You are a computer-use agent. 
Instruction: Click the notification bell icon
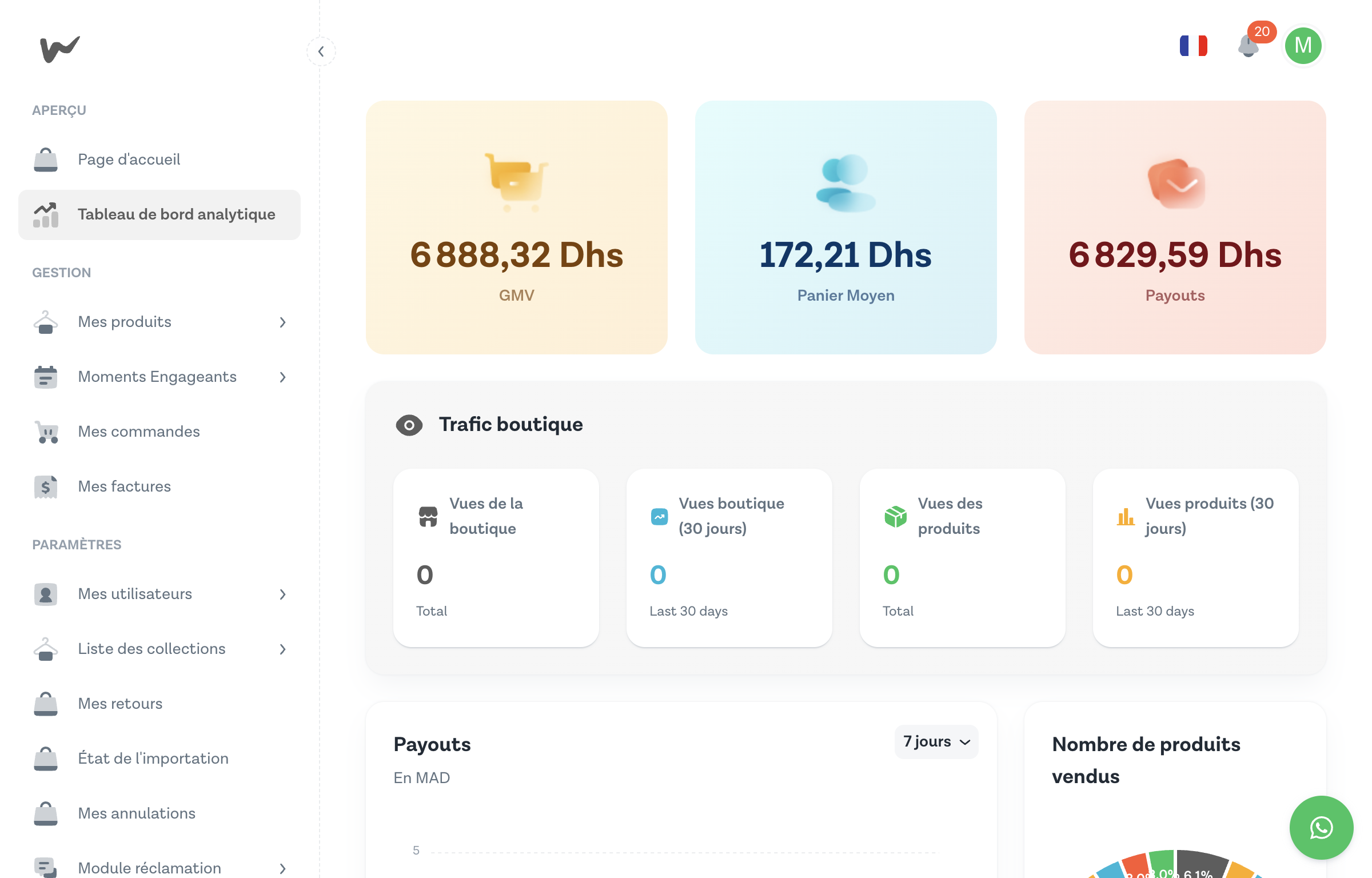click(1249, 47)
